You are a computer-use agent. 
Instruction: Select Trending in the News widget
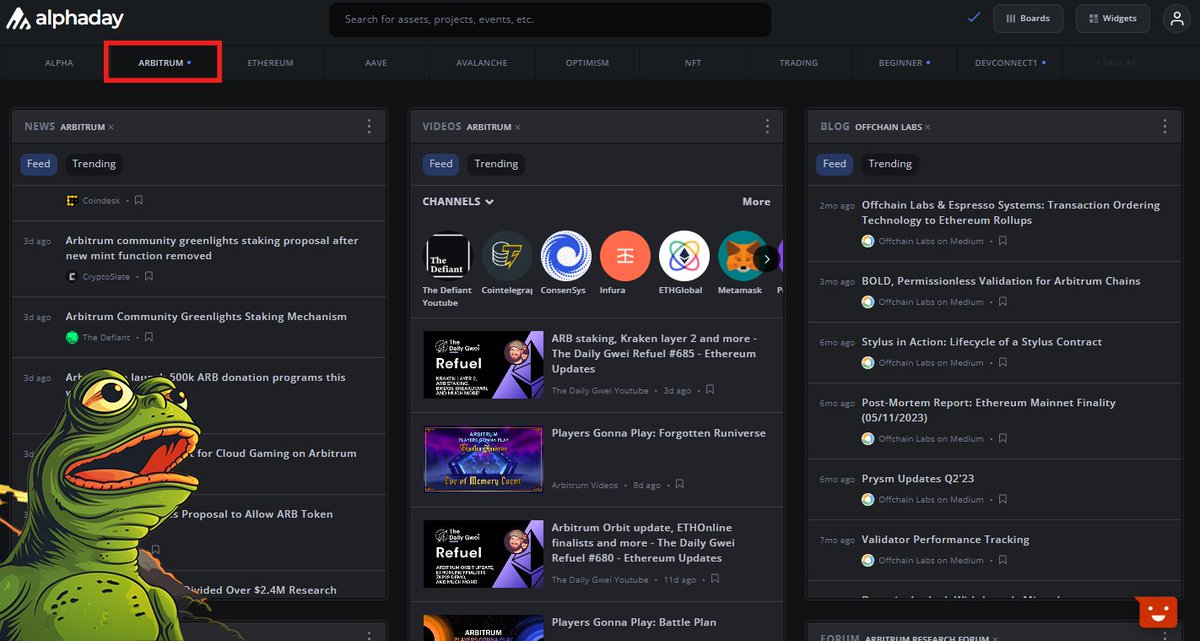pyautogui.click(x=94, y=164)
